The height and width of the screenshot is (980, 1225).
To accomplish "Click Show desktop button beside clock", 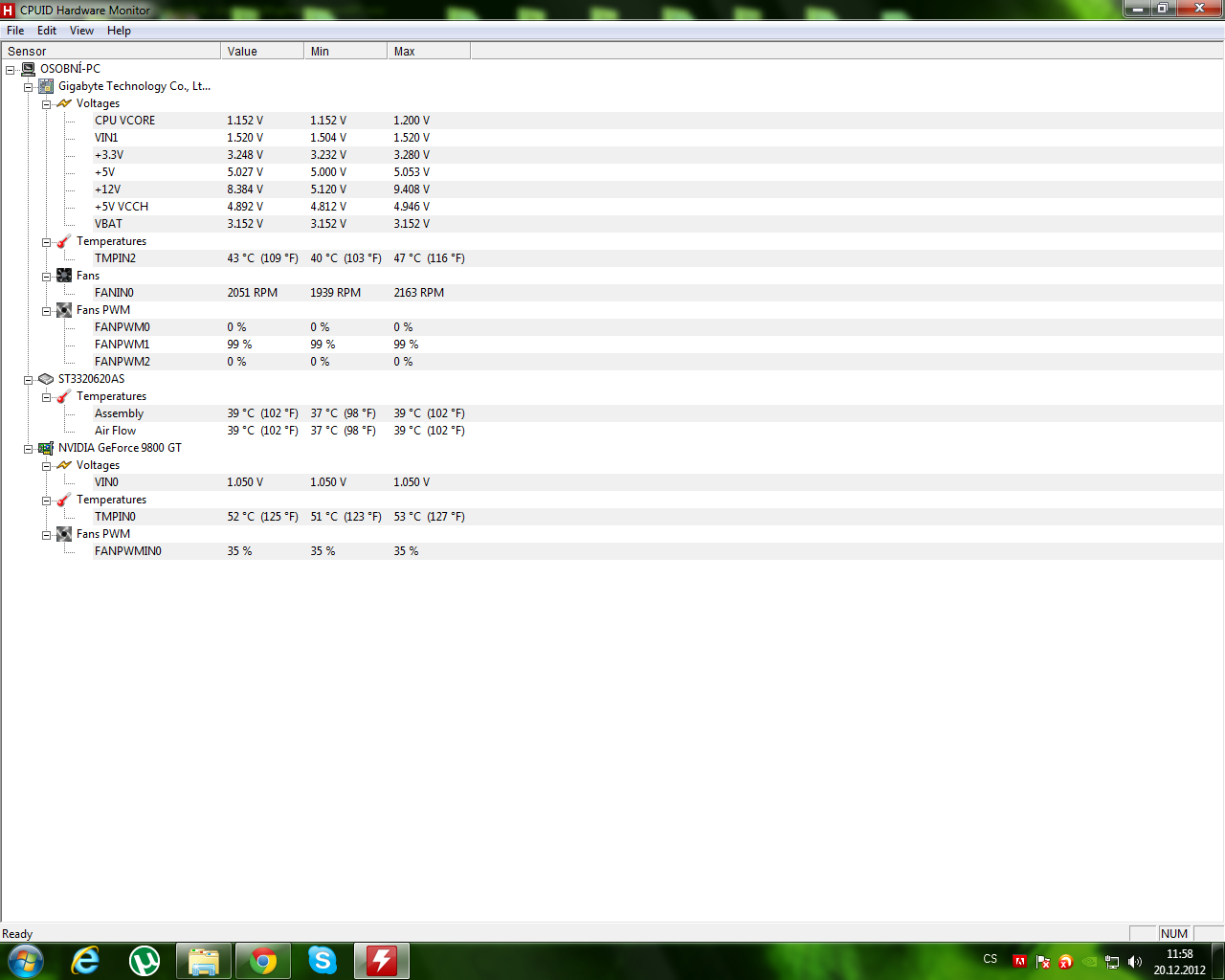I will (1218, 961).
